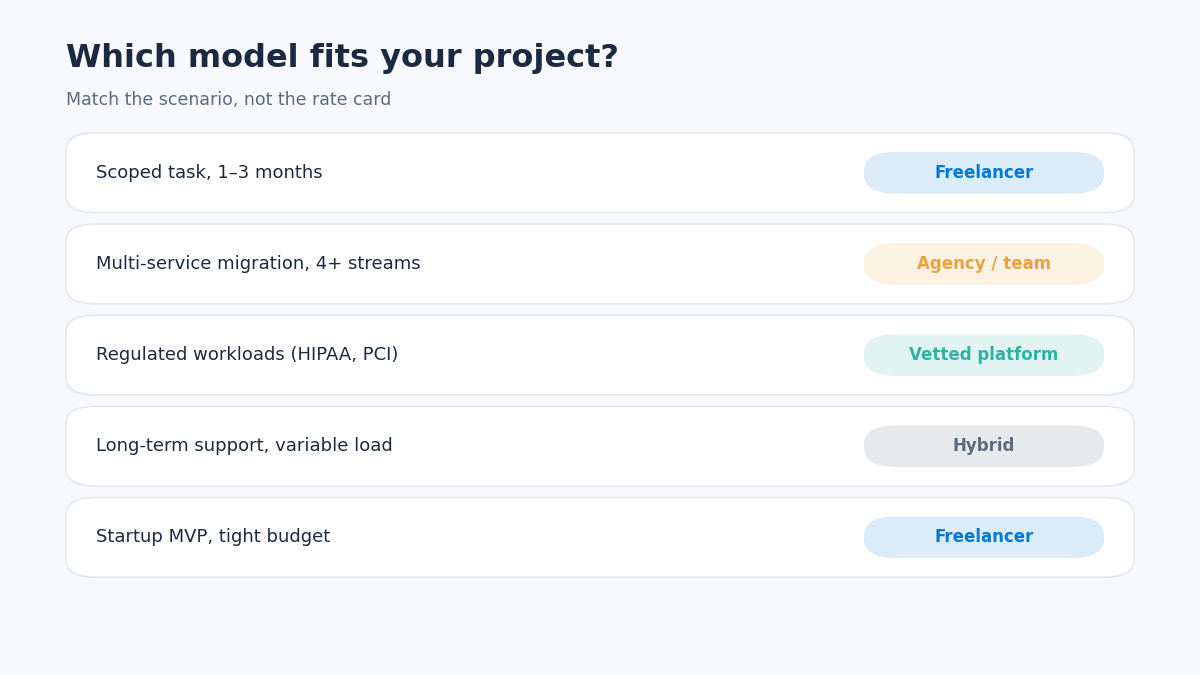Open the Long-term support scenario card
This screenshot has height=675, width=1200.
[x=600, y=446]
